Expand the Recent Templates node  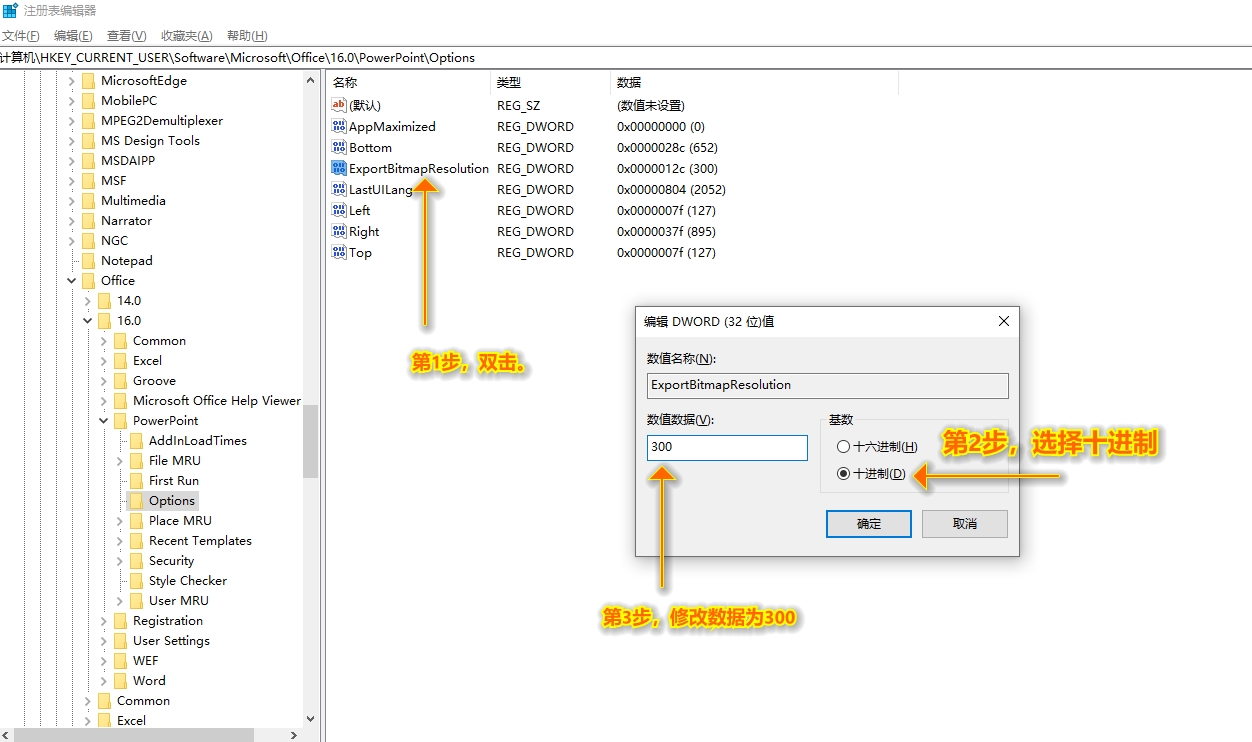click(x=118, y=540)
